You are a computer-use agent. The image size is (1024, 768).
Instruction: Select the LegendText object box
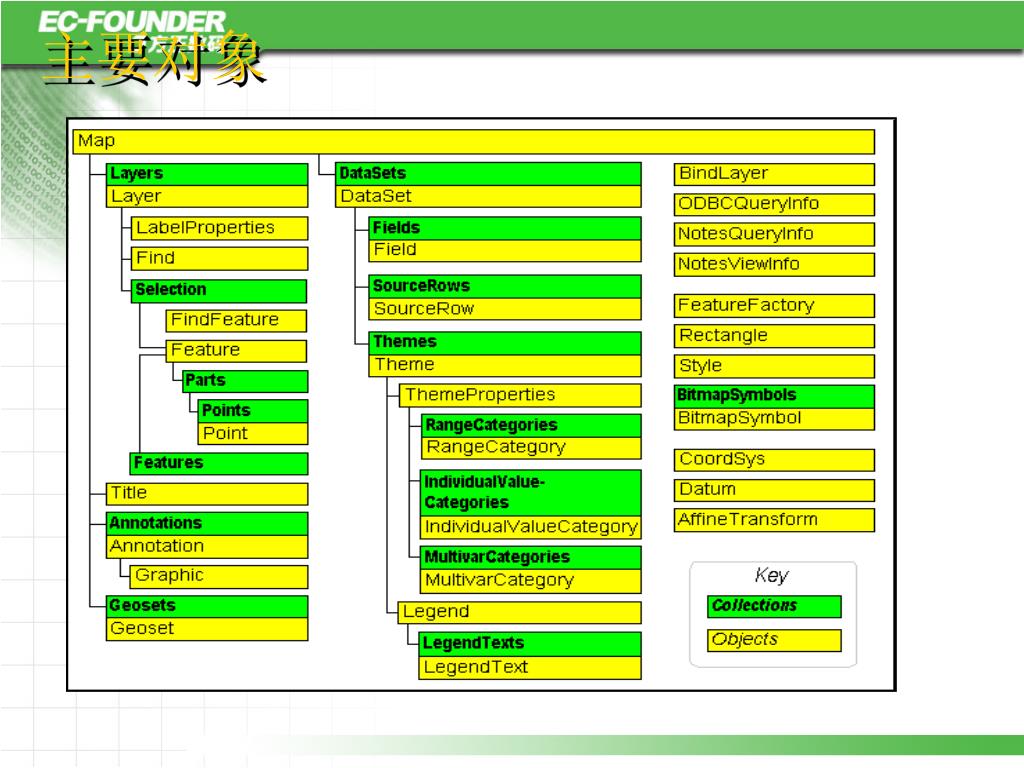530,668
